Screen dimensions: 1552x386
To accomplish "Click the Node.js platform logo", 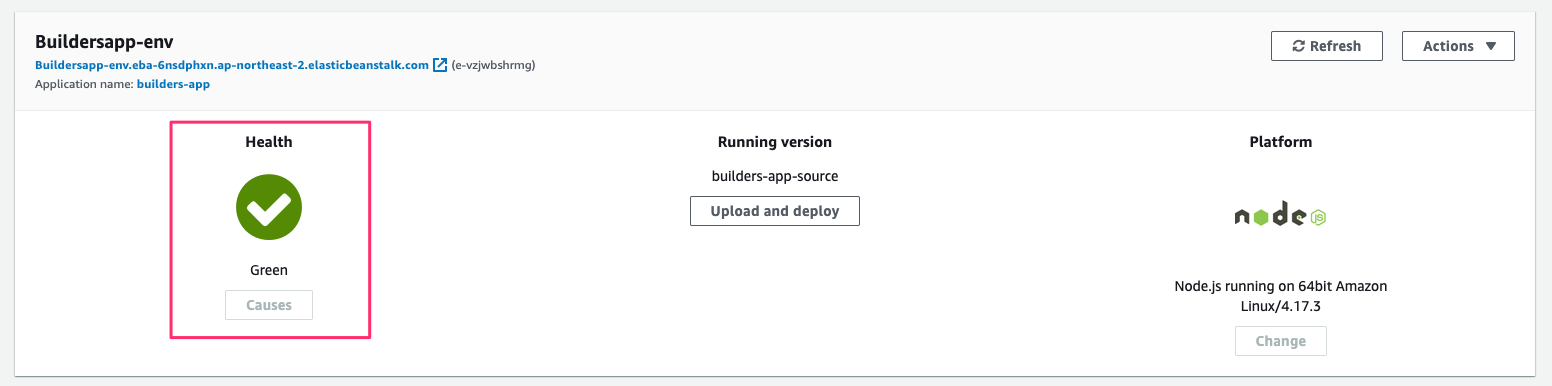I will 1280,215.
